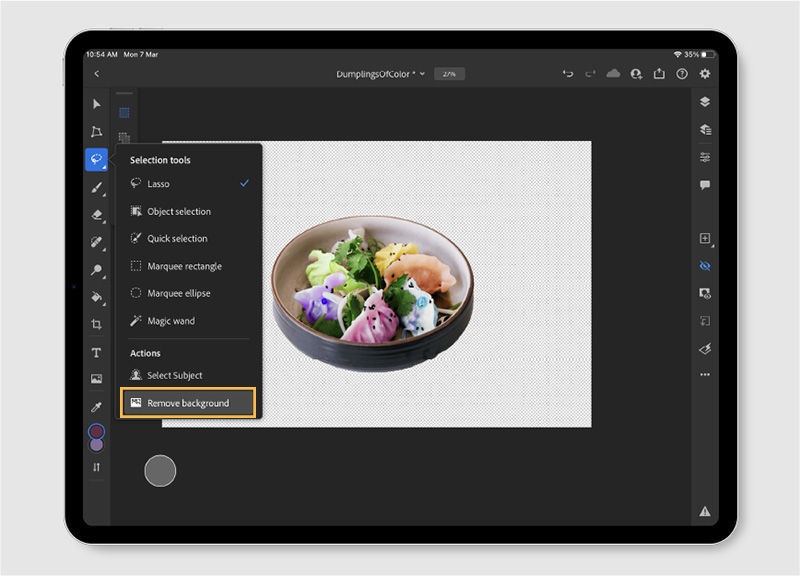Open the foreground color swatch
The image size is (800, 576).
coord(96,432)
